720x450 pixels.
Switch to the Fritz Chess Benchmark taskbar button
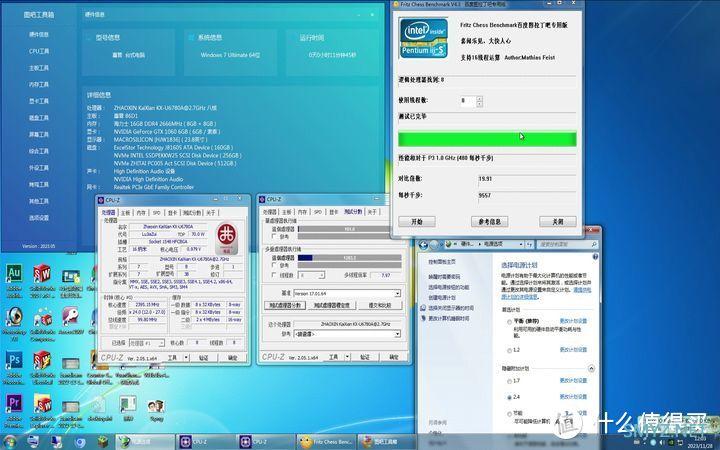(326, 442)
